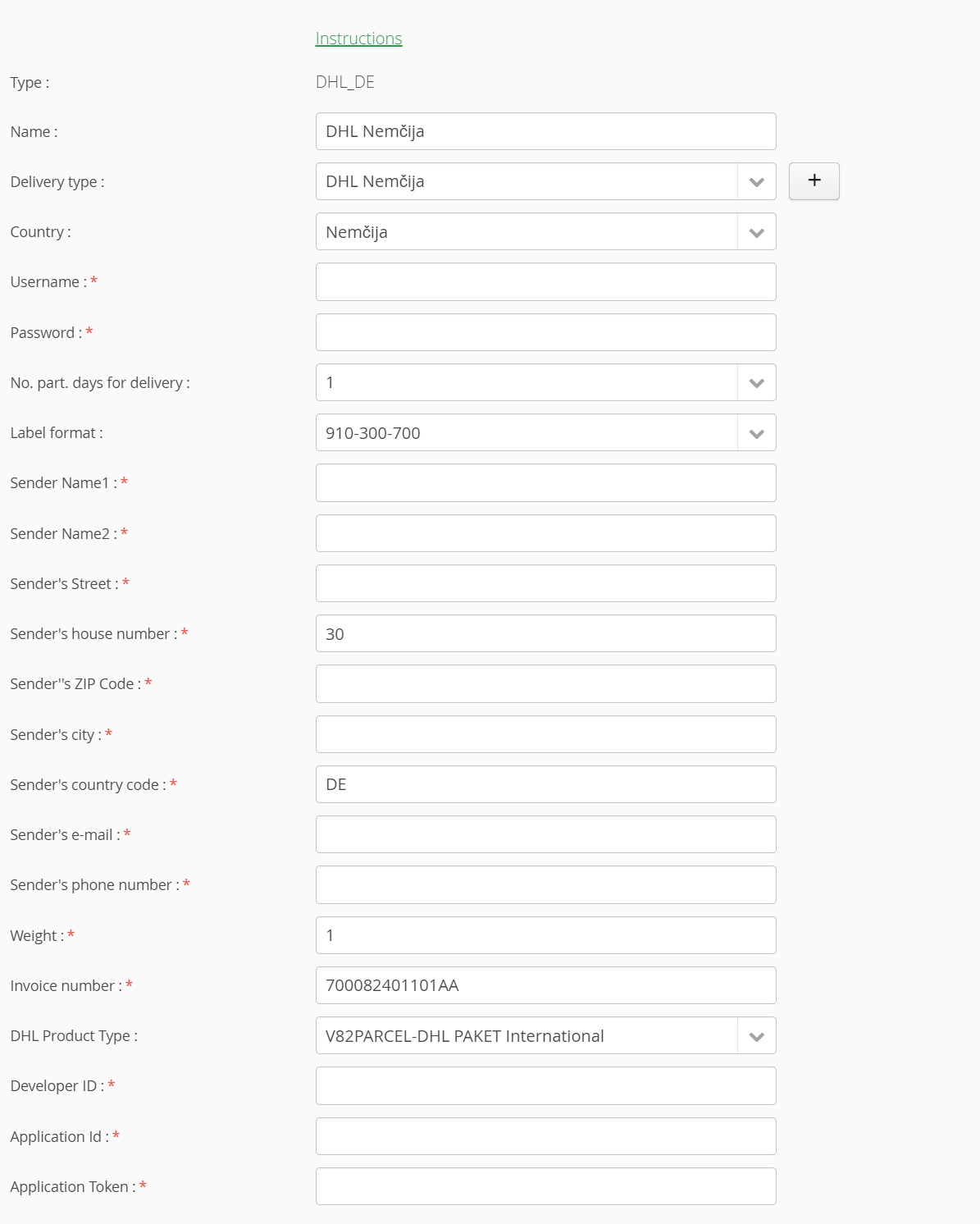Click the Sender Name2 field
The image size is (980, 1224).
click(x=545, y=533)
